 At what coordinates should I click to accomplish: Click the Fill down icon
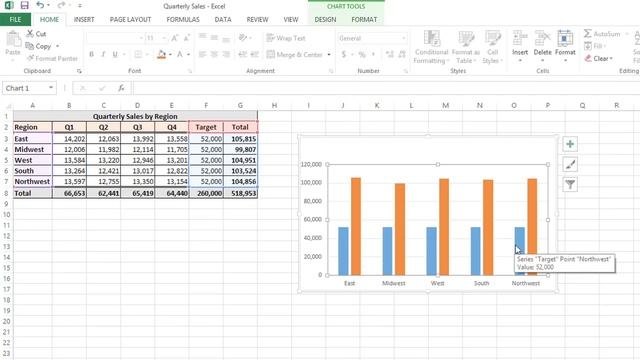tap(588, 46)
